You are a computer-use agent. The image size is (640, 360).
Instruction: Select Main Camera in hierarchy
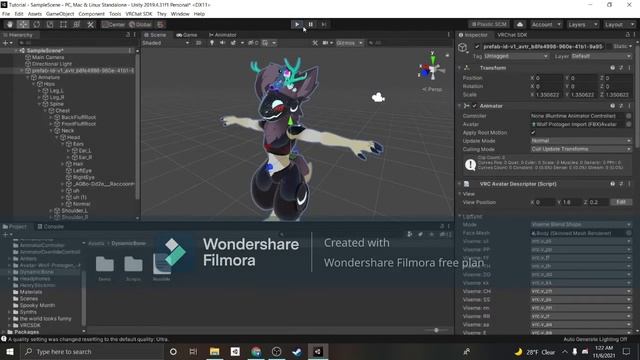[48, 57]
